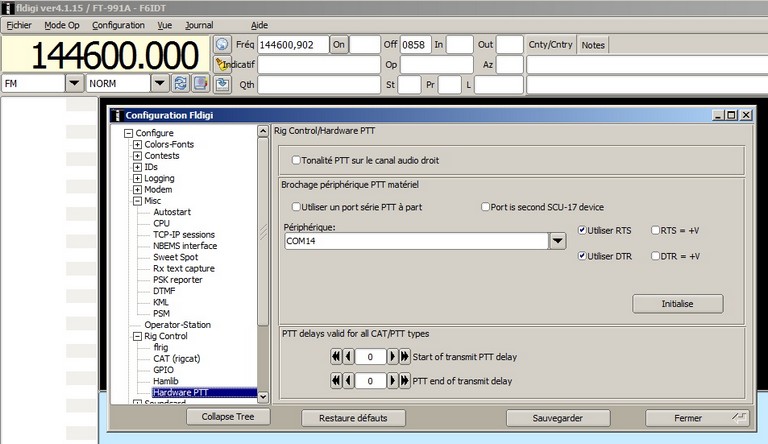Expand the IDs tree node
Screen dimensions: 768x444
(137, 167)
